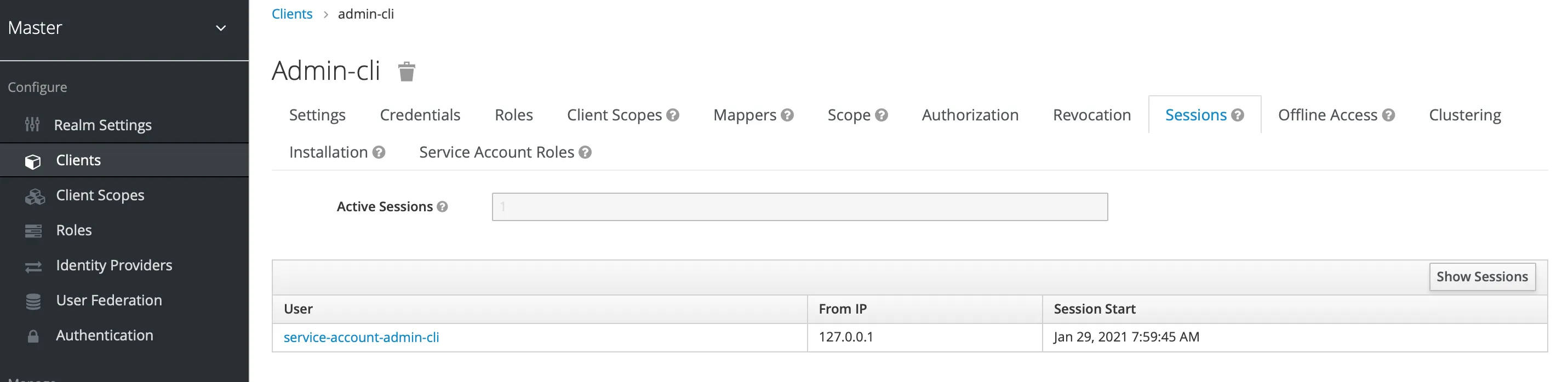
Task: Delete the Admin-cli client via trash icon
Action: pos(407,71)
